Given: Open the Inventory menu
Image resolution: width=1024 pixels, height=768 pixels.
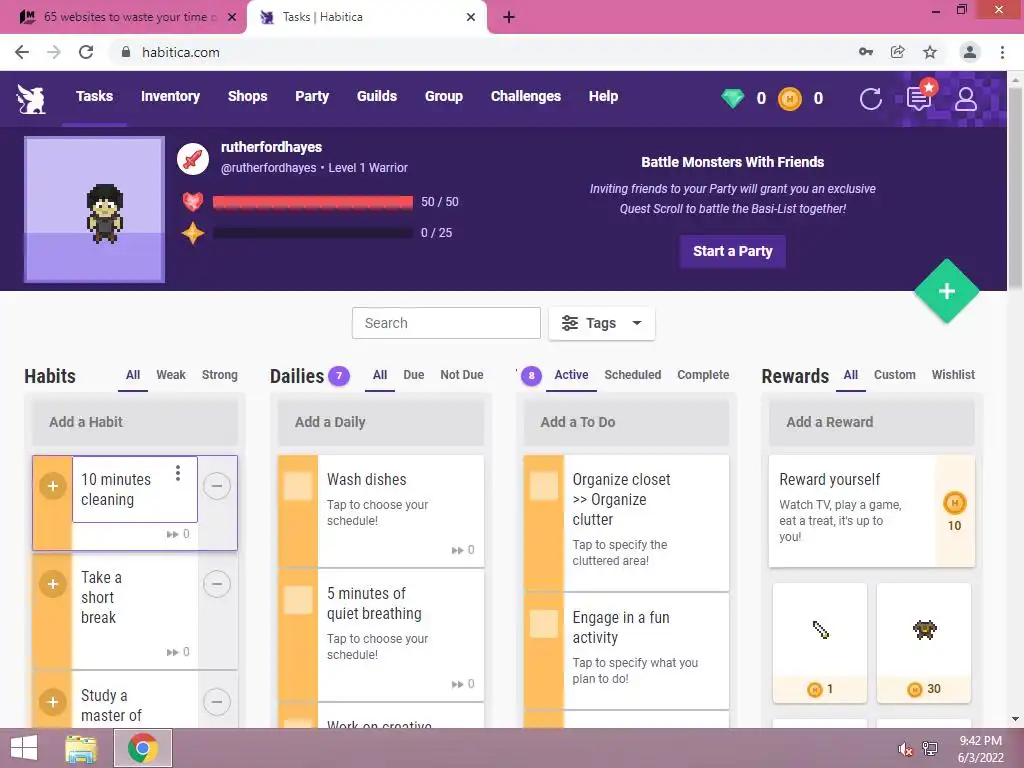Looking at the screenshot, I should (x=170, y=97).
